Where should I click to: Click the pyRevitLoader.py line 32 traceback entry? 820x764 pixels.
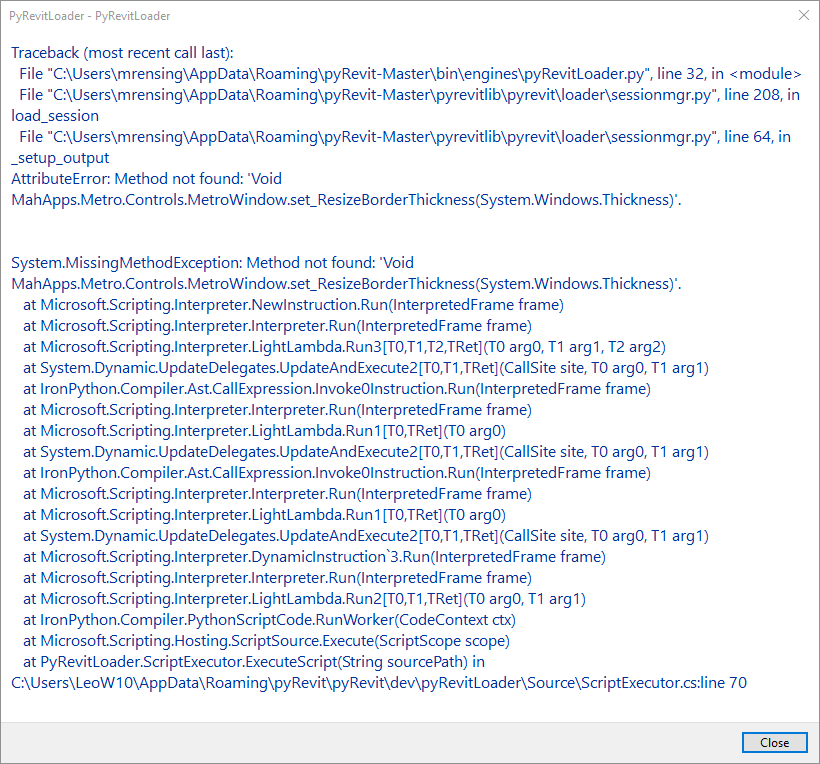[410, 74]
